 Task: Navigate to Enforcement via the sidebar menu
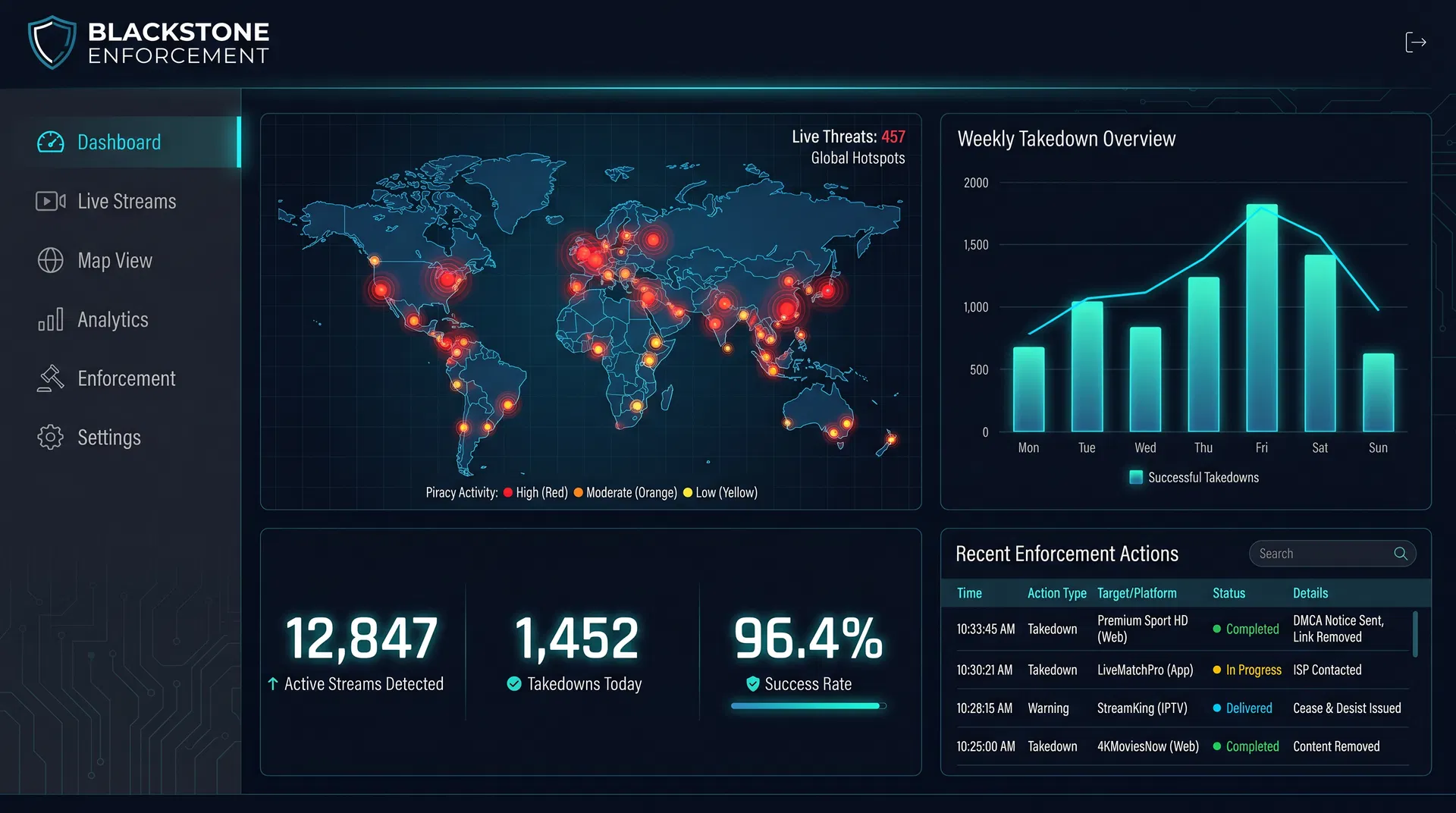pos(127,378)
